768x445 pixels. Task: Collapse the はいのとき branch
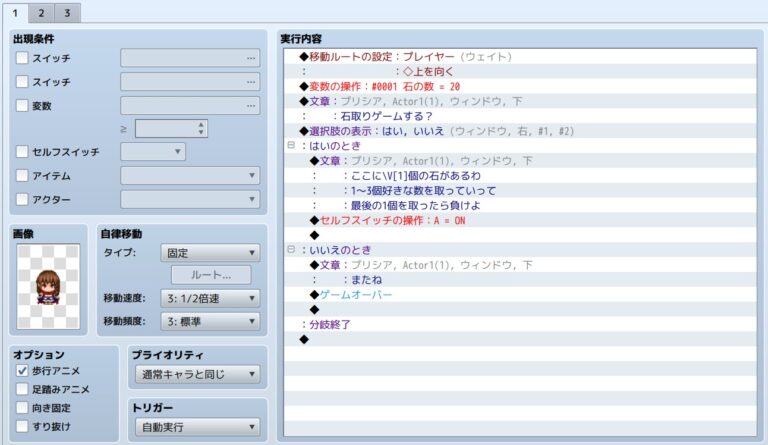click(291, 145)
